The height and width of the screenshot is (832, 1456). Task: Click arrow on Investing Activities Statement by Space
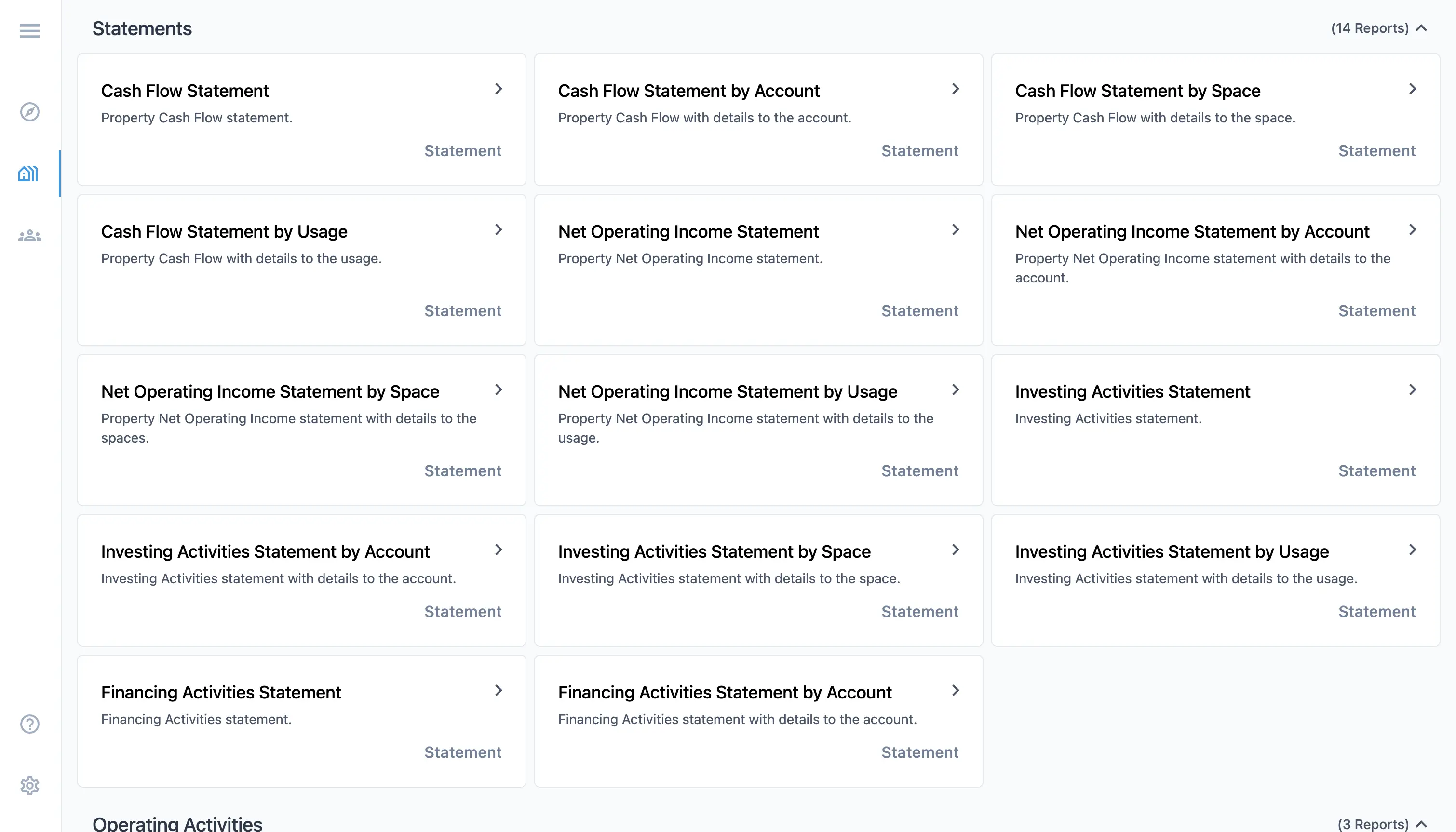(955, 550)
